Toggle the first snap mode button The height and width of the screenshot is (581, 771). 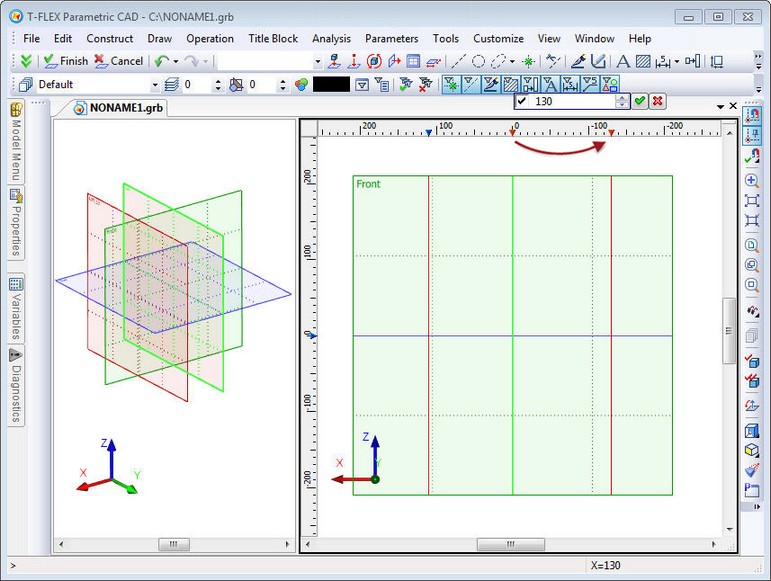[451, 85]
